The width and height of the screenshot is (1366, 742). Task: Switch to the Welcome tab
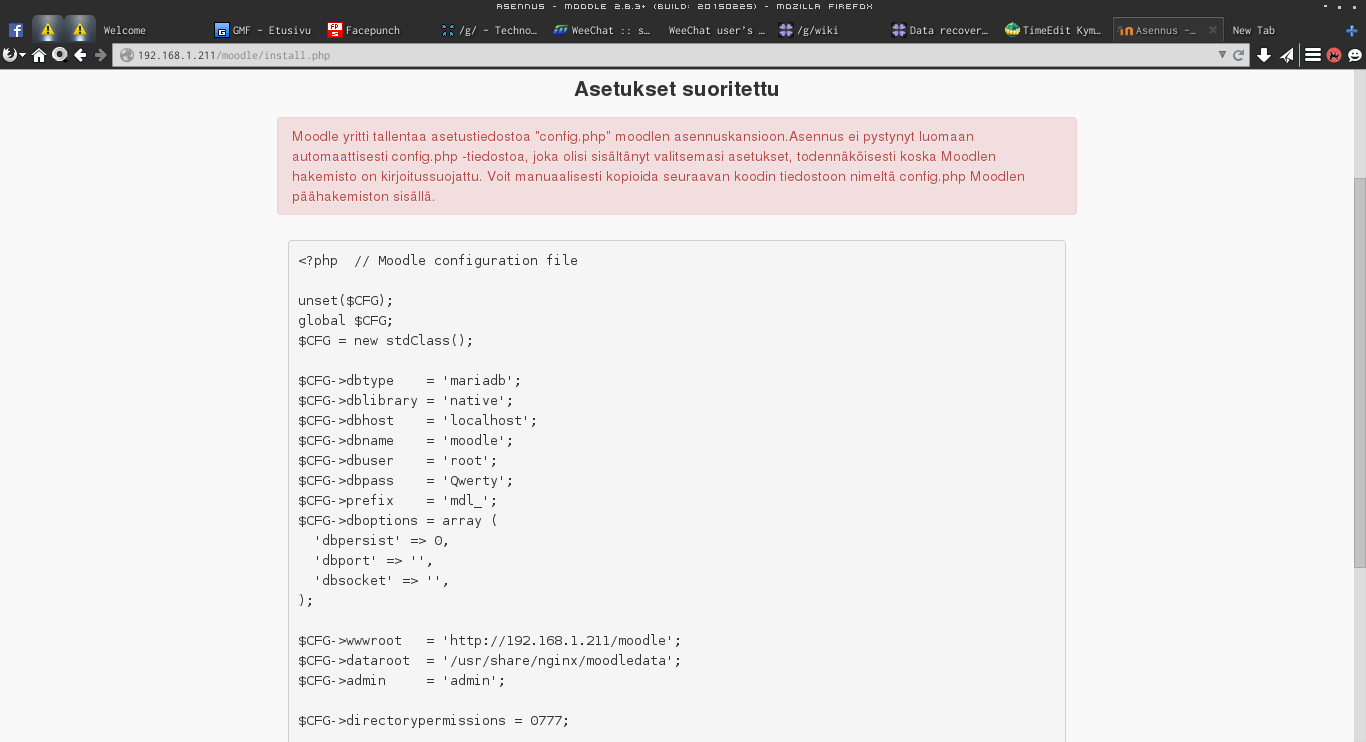152,30
